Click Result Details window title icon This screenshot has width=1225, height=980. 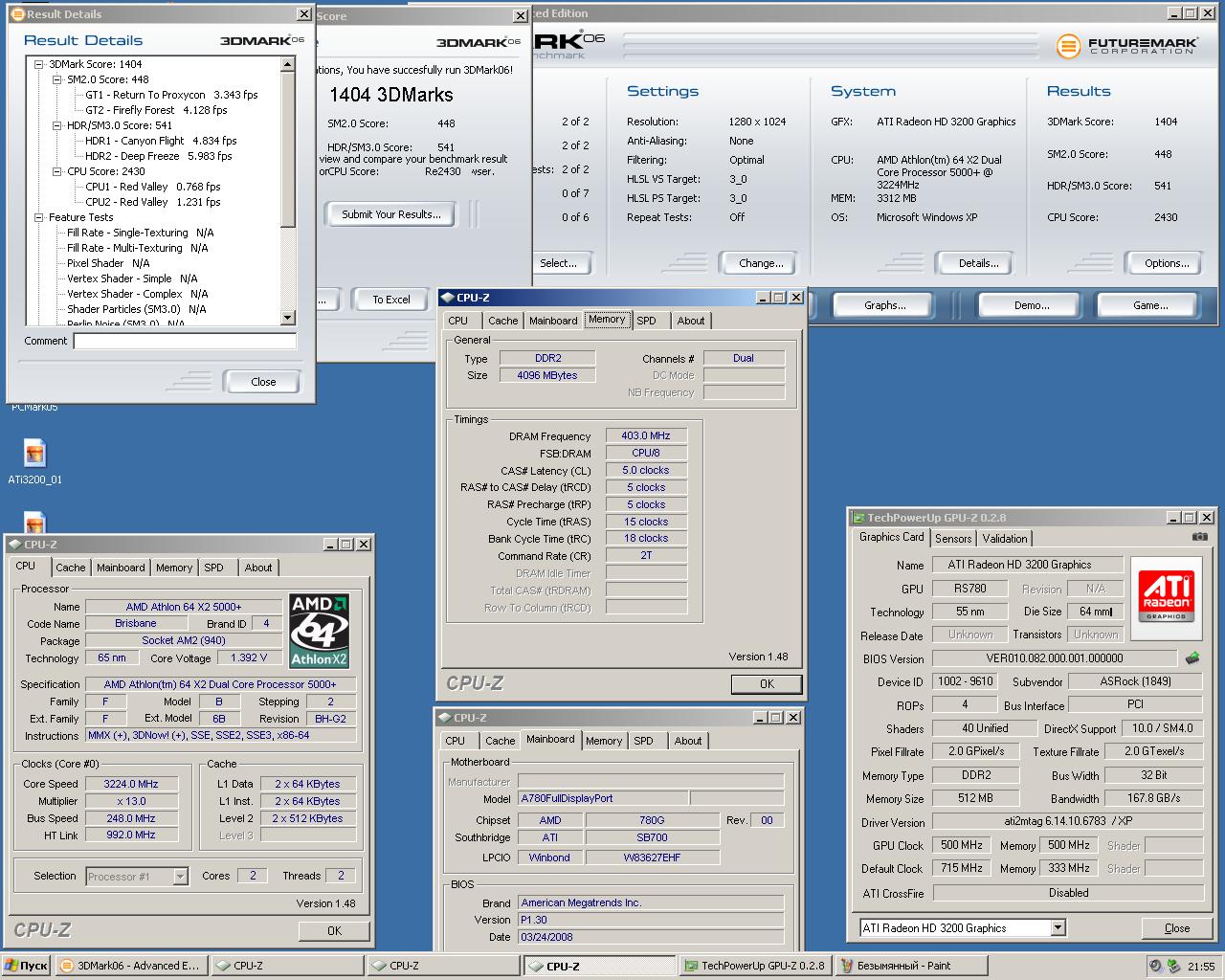coord(16,14)
